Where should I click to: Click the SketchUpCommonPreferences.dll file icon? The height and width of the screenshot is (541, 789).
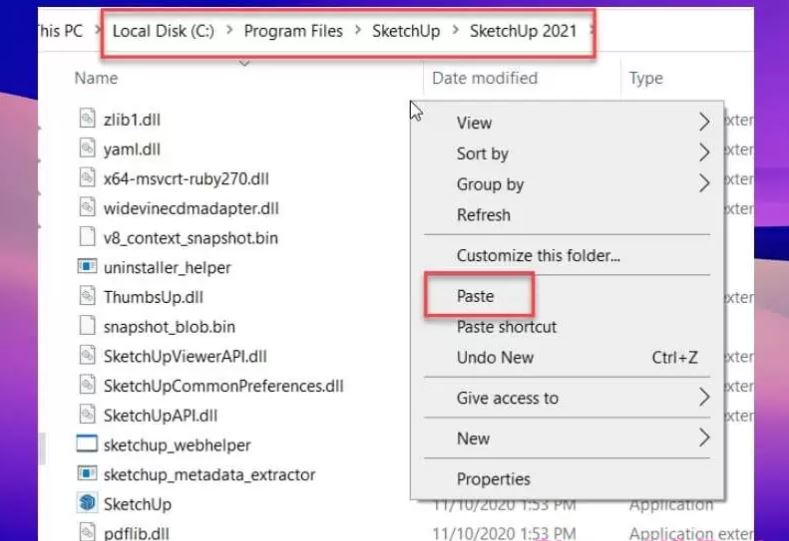87,385
